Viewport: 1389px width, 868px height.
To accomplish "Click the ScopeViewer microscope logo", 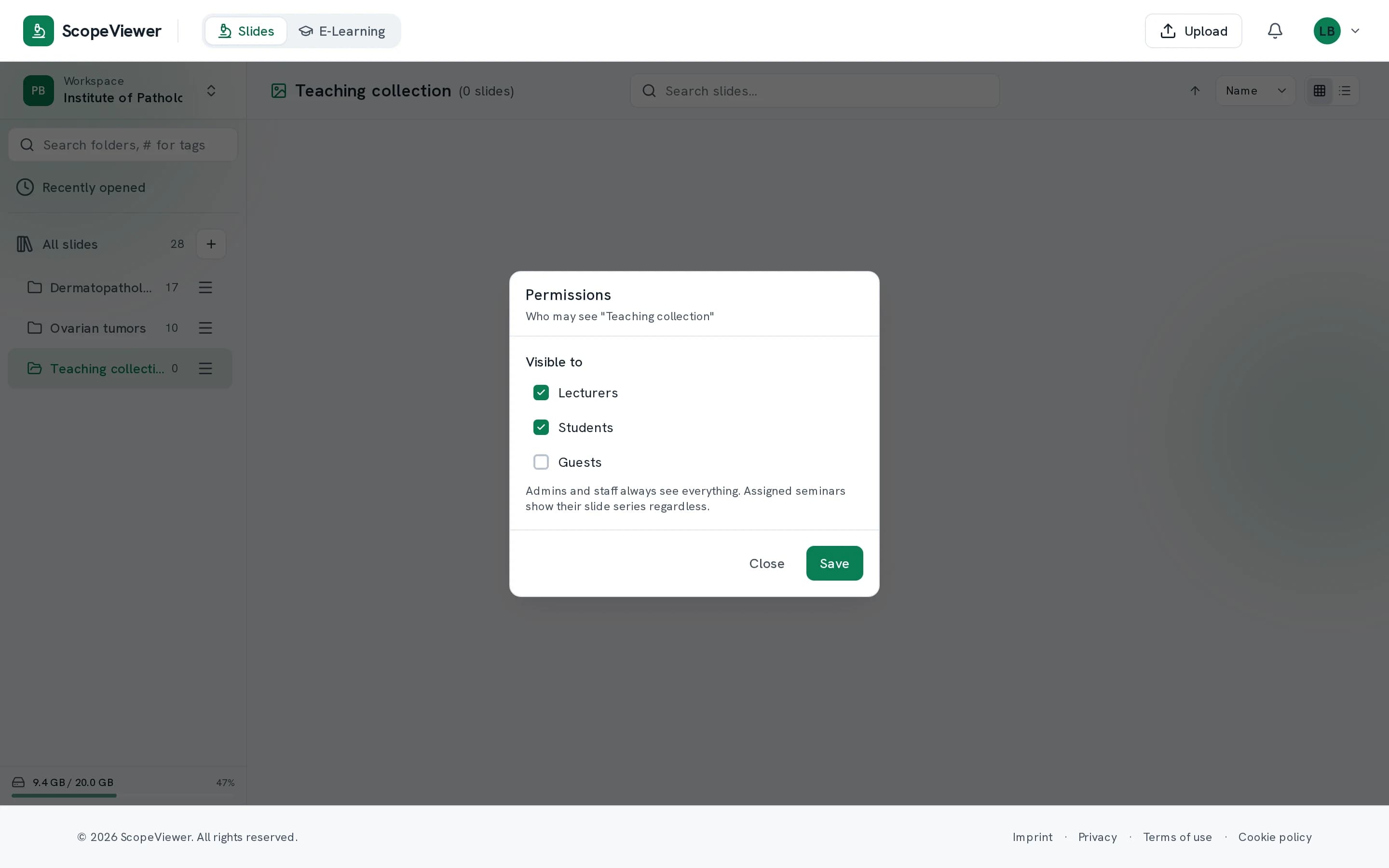I will [39, 31].
